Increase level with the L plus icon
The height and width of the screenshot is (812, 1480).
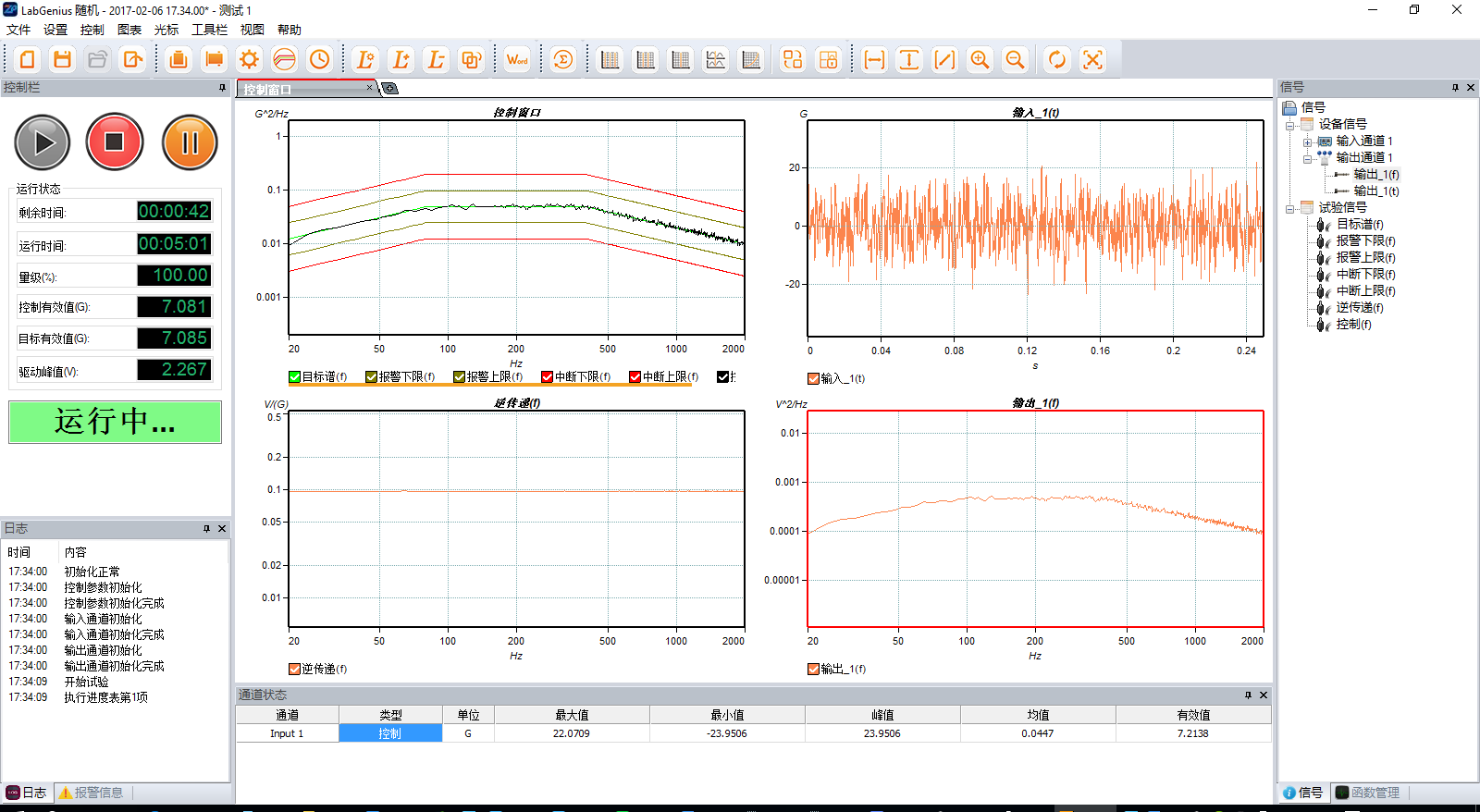click(x=401, y=60)
